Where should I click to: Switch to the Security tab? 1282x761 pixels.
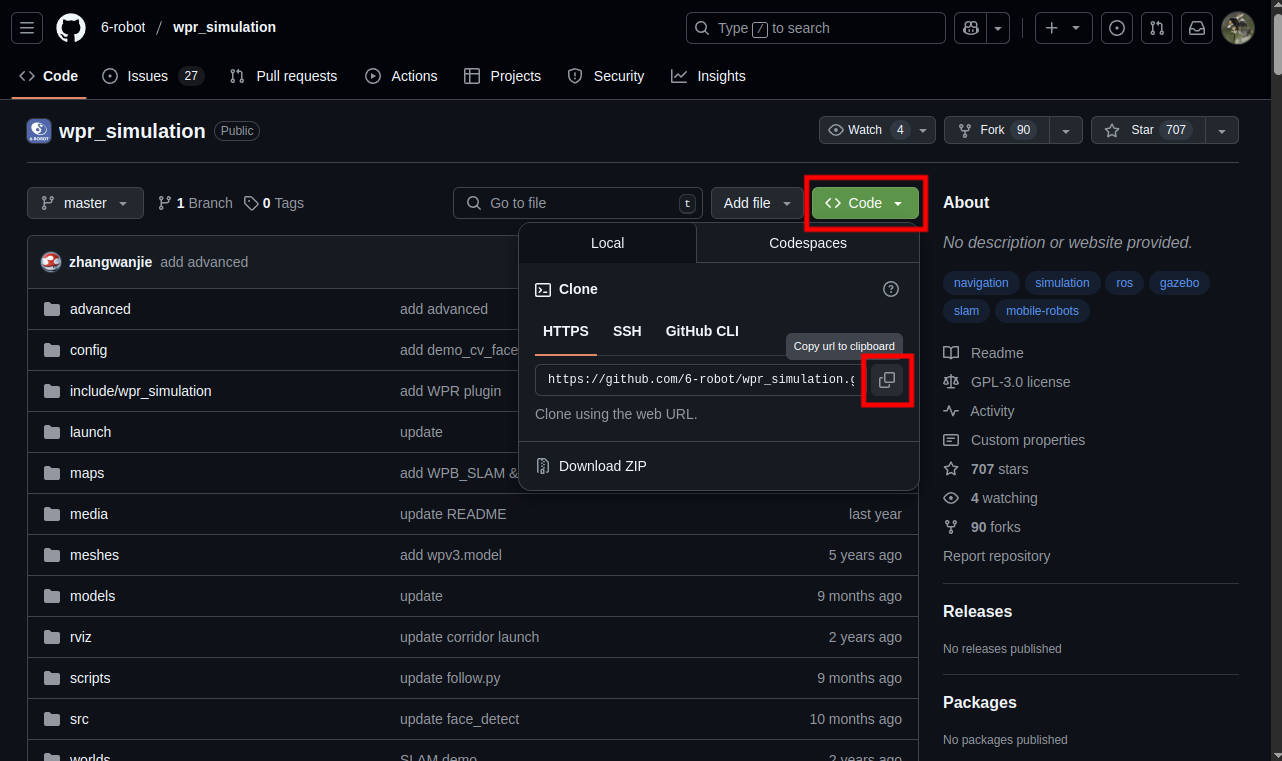click(x=606, y=76)
